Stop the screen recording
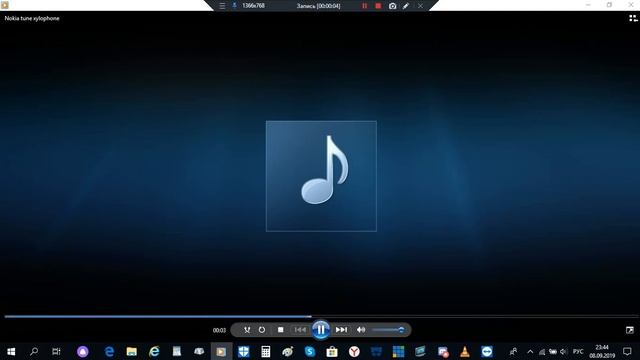640x360 pixels. tap(378, 6)
